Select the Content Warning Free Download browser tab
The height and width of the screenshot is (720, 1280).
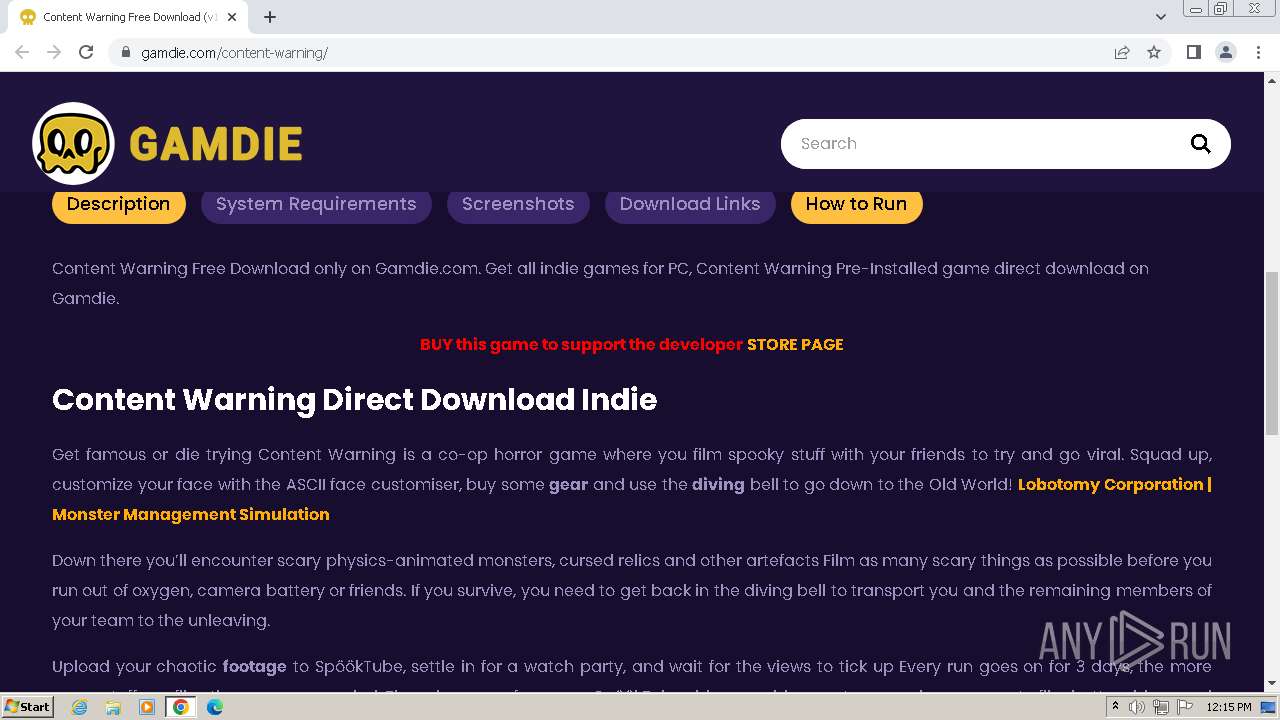pyautogui.click(x=130, y=17)
